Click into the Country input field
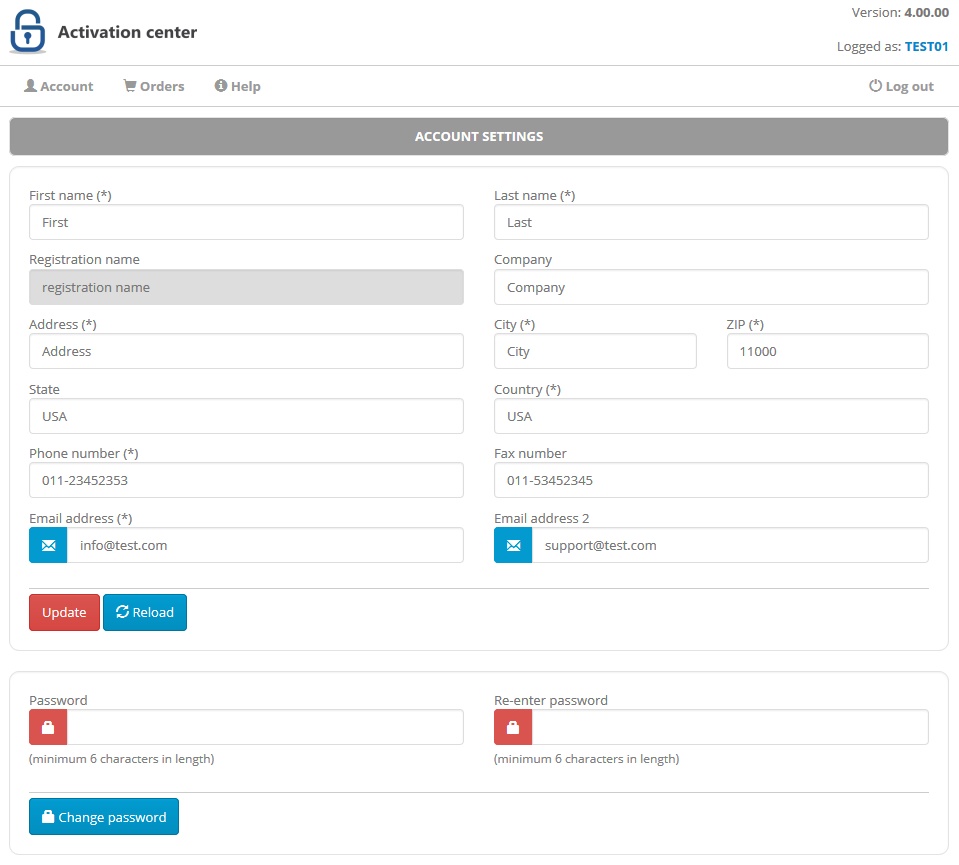 tap(711, 416)
